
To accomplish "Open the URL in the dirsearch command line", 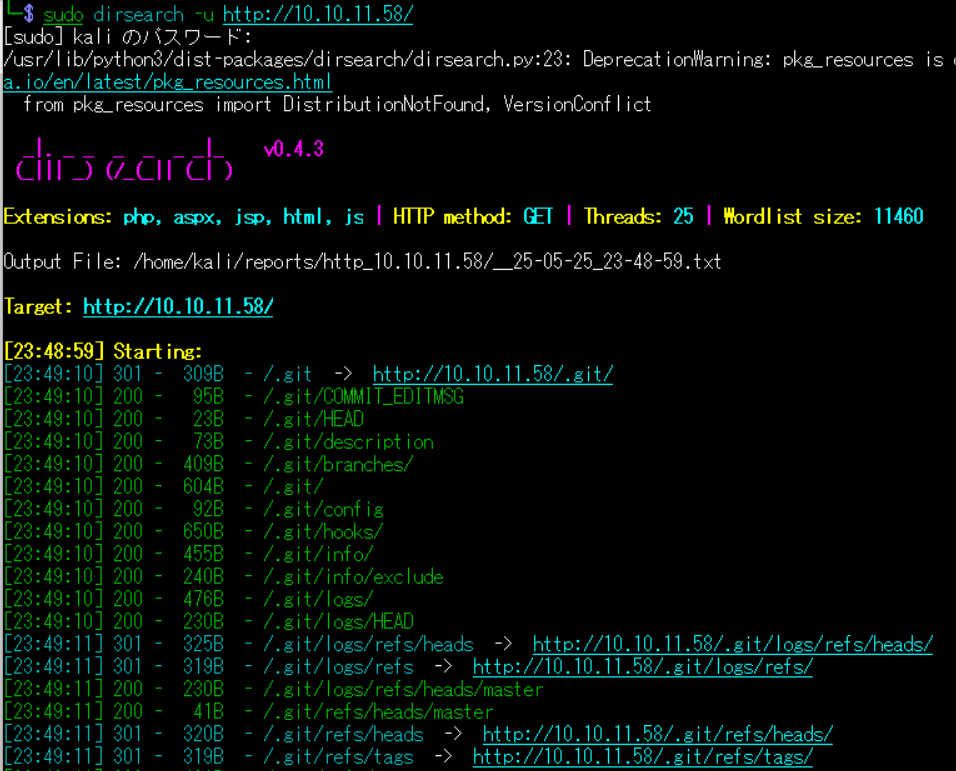I will pos(317,14).
